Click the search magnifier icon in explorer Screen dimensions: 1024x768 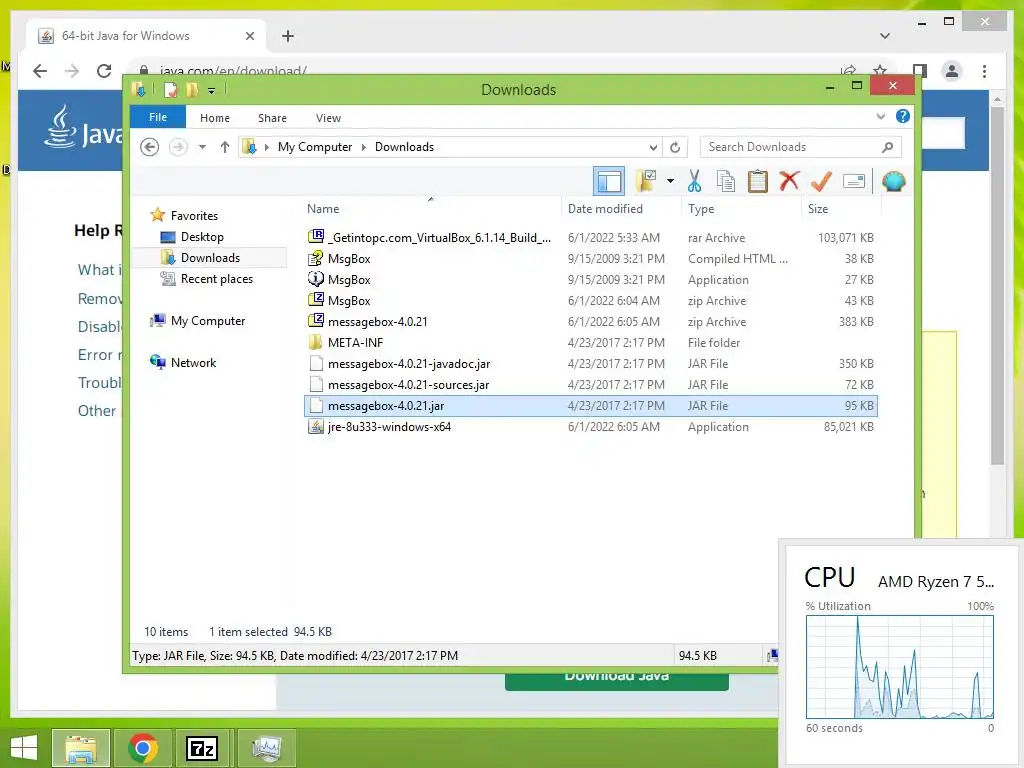click(x=887, y=147)
